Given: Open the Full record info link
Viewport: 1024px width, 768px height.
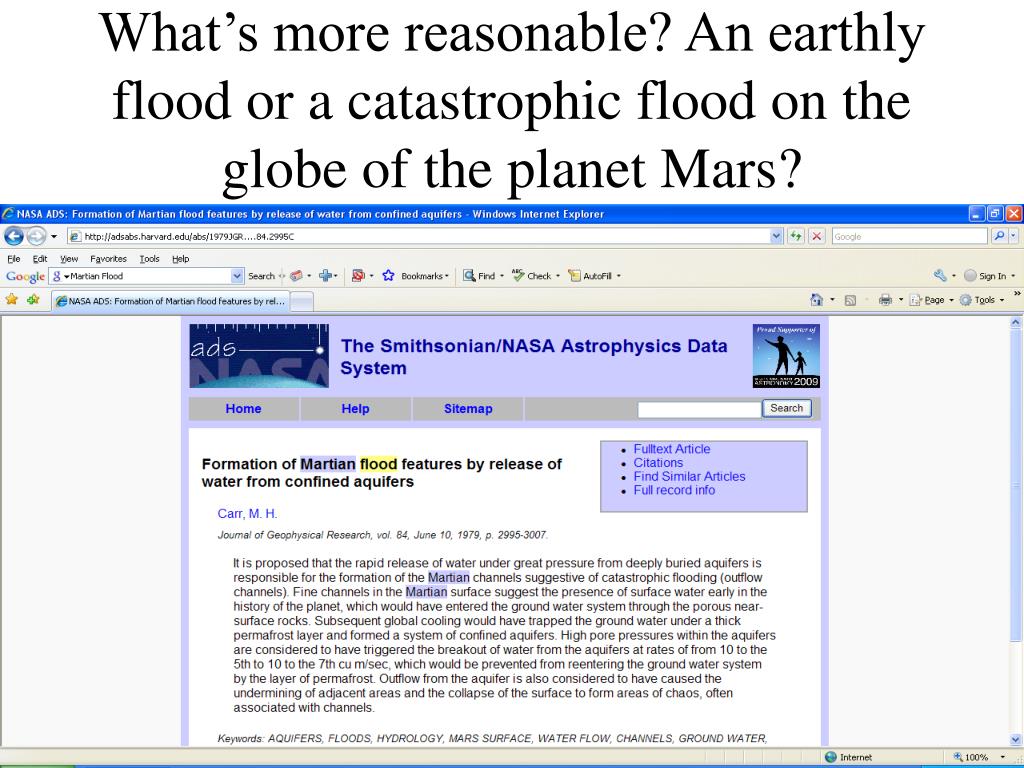Looking at the screenshot, I should click(x=674, y=490).
